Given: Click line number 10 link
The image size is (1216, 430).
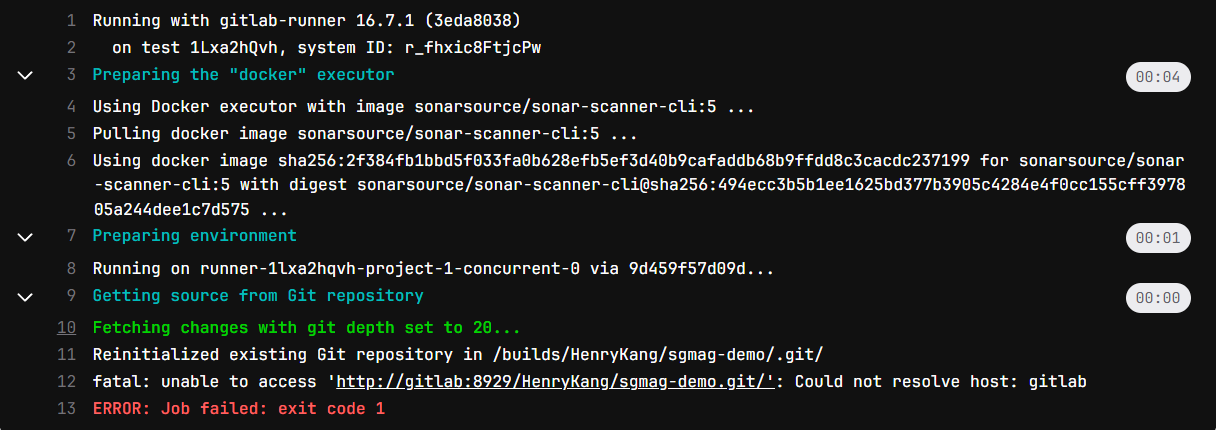Looking at the screenshot, I should pos(67,327).
